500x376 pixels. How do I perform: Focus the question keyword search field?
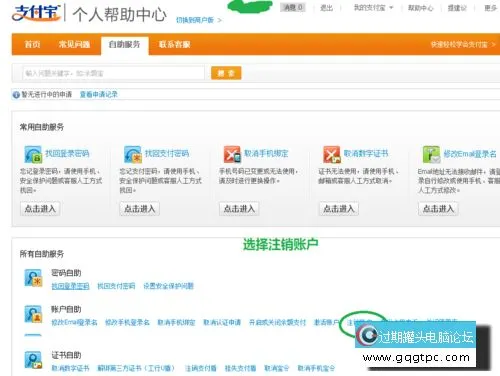pos(113,73)
